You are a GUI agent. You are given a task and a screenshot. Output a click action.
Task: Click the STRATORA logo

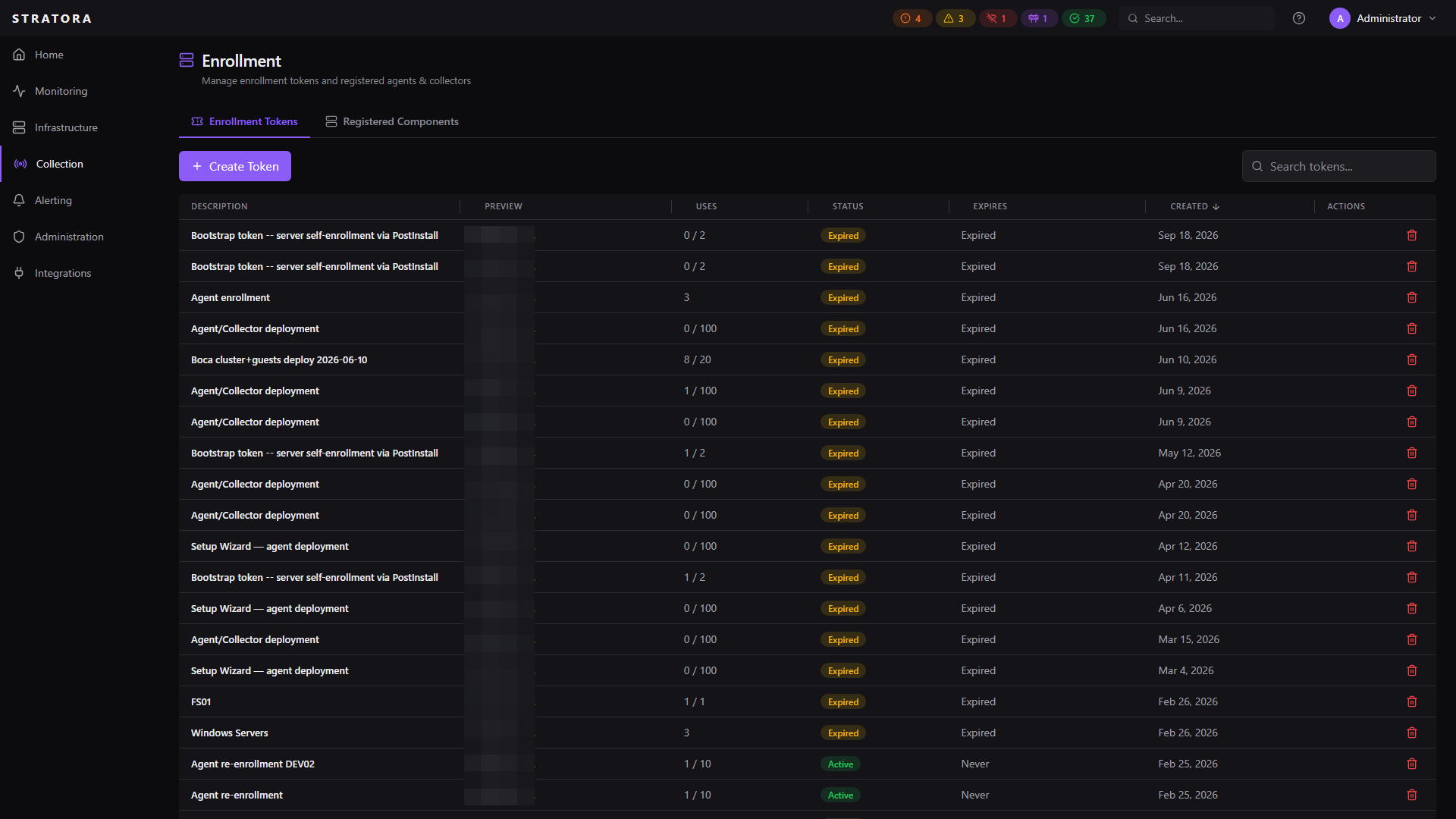click(x=52, y=18)
